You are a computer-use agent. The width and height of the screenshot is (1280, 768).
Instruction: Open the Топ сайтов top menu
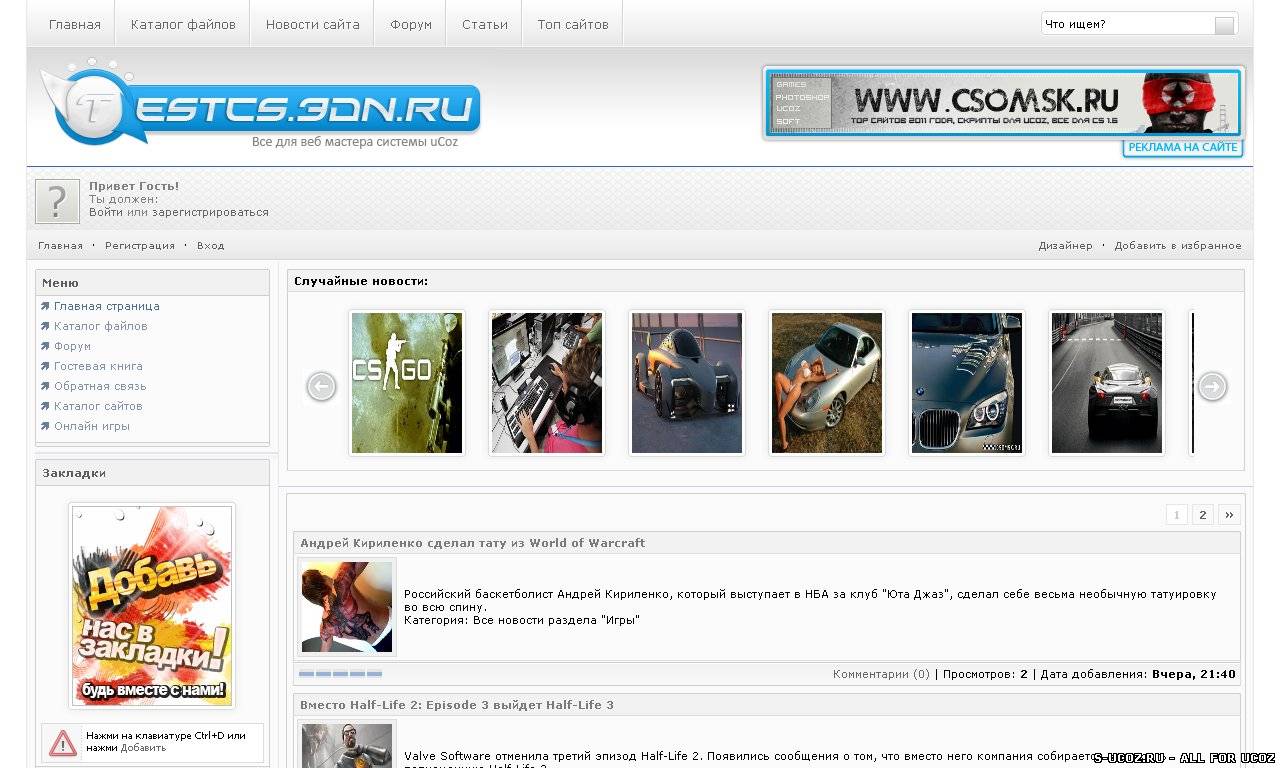click(x=573, y=24)
